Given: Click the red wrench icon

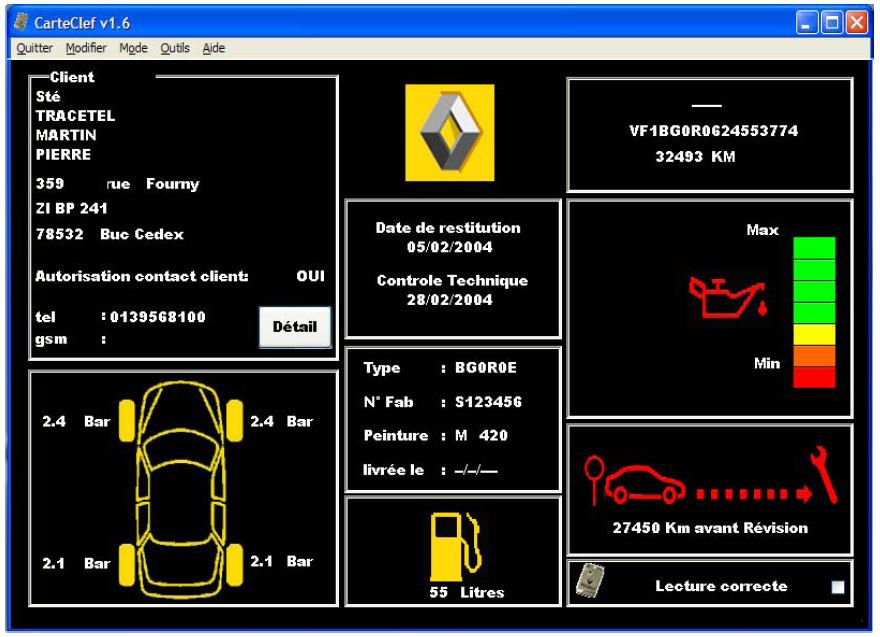Looking at the screenshot, I should click(824, 474).
